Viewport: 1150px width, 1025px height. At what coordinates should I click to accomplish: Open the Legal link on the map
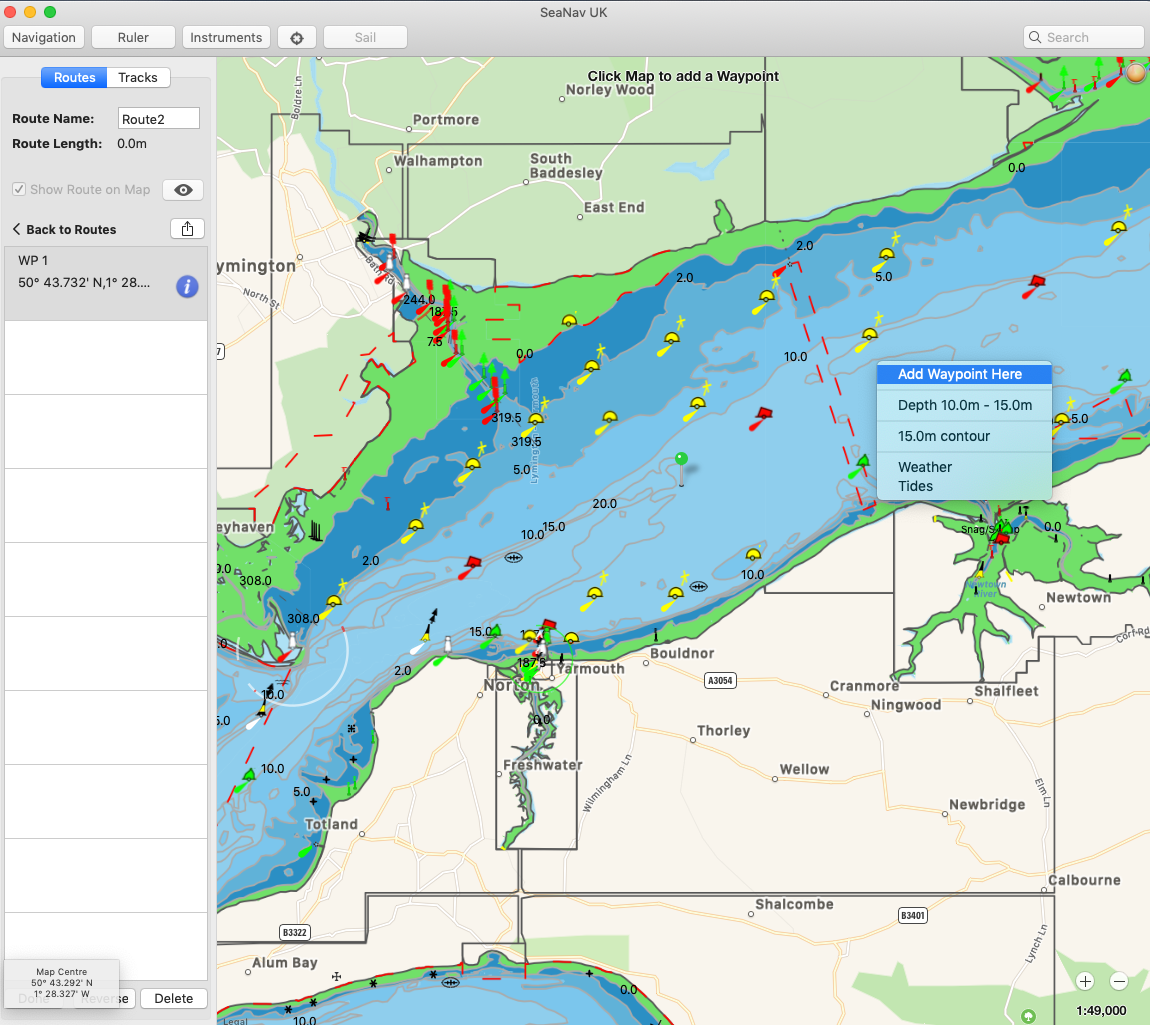click(x=235, y=1021)
